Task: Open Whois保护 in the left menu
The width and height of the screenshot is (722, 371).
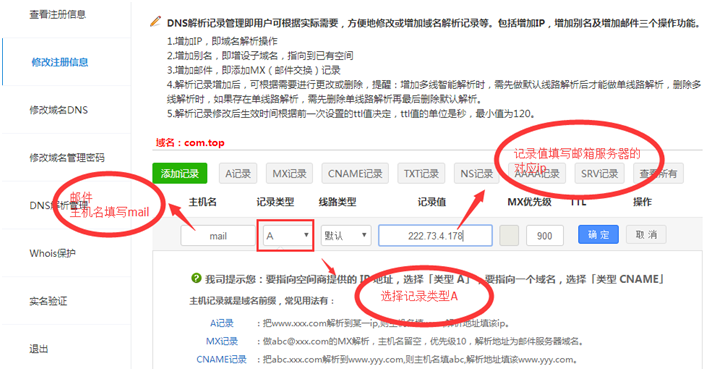Action: click(52, 253)
